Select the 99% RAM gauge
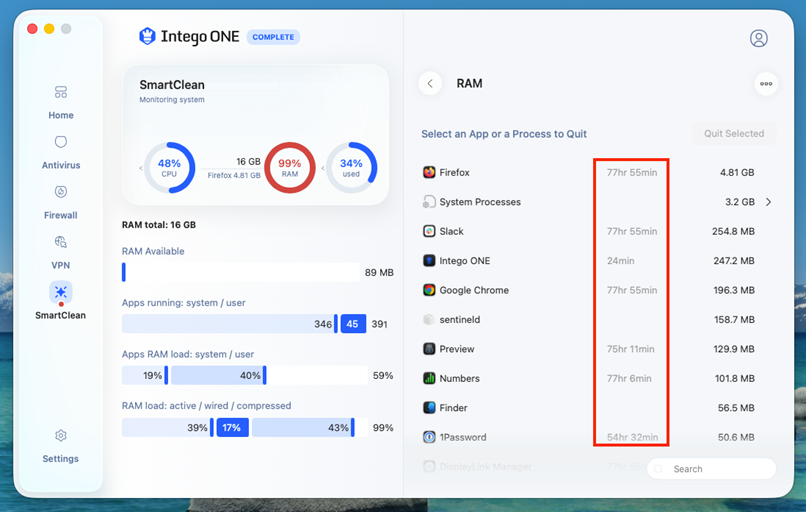Viewport: 806px width, 512px height. click(290, 168)
